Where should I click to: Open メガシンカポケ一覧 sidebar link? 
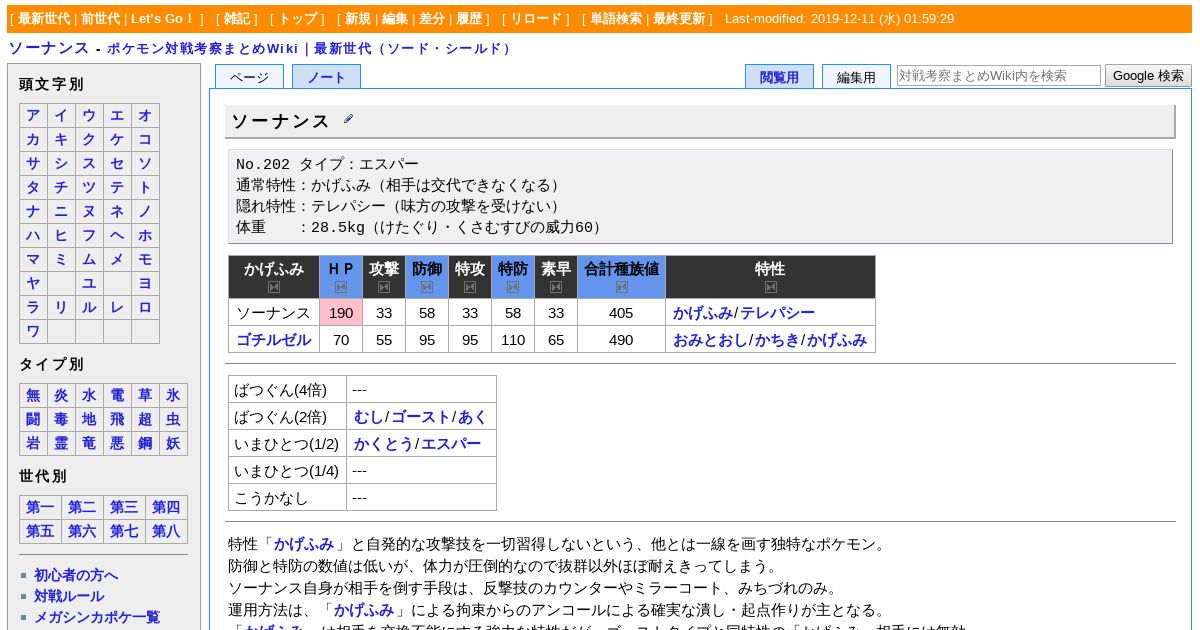pos(97,617)
